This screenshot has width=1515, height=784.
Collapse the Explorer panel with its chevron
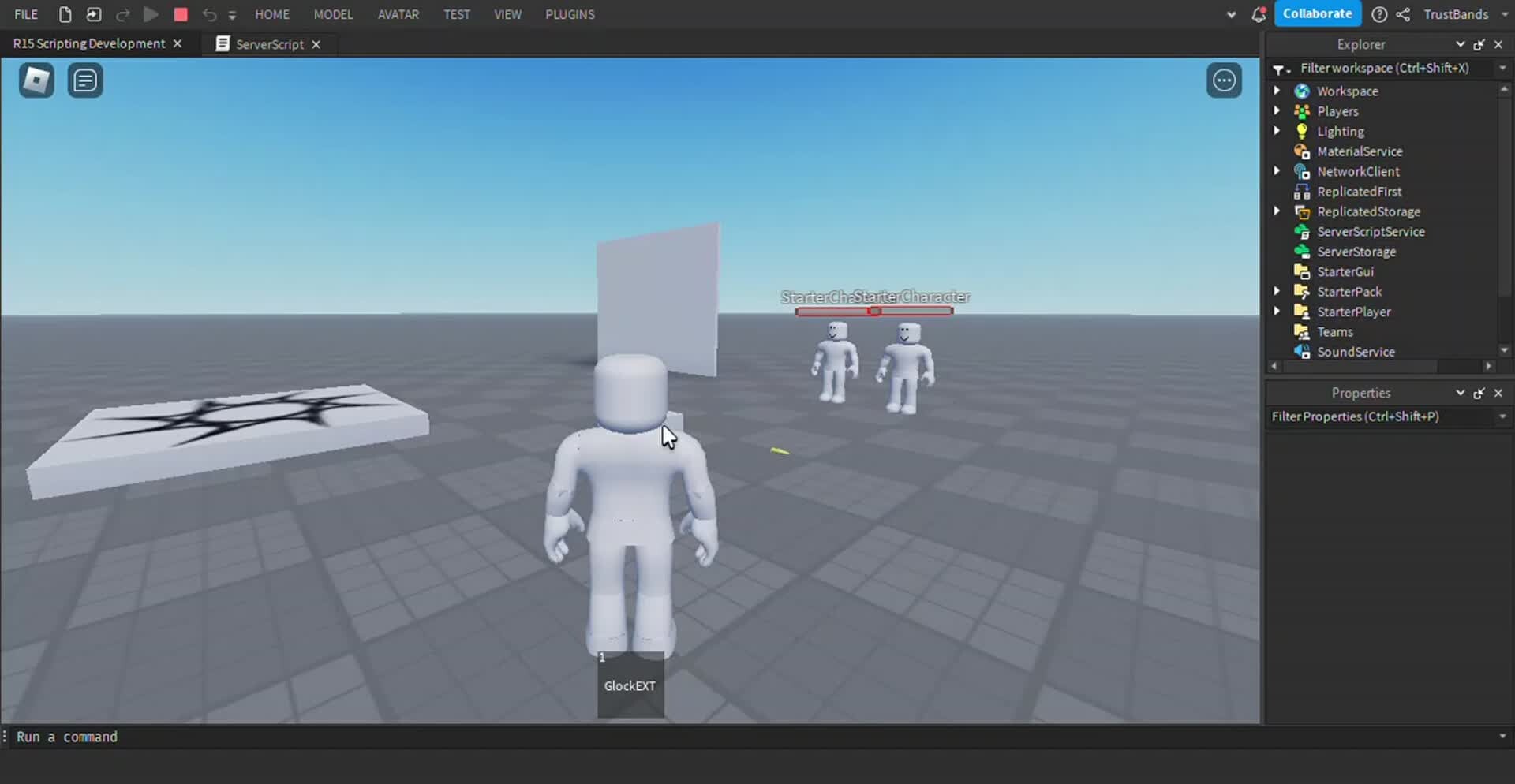[1459, 44]
